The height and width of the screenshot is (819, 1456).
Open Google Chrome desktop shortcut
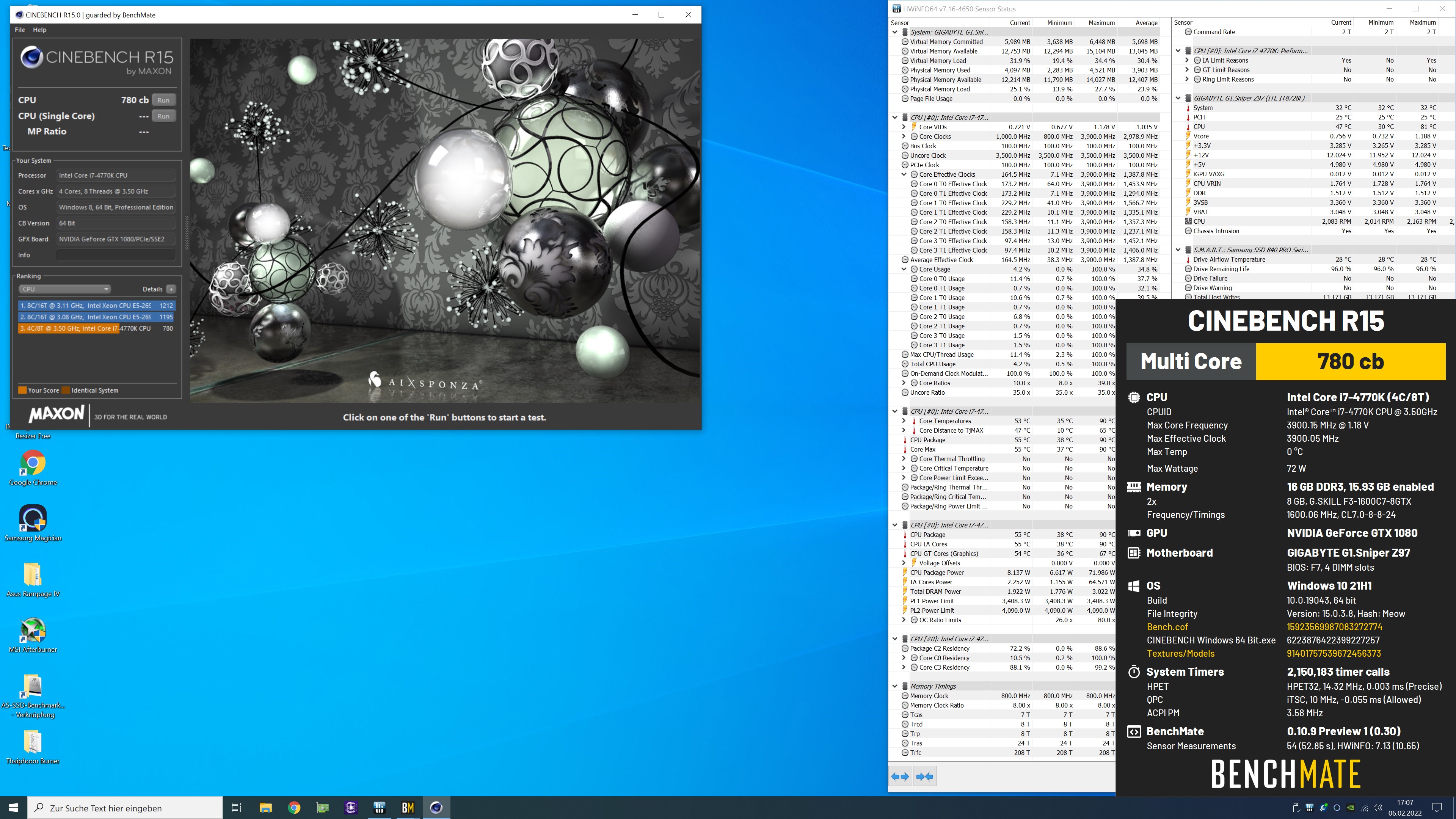pyautogui.click(x=33, y=468)
